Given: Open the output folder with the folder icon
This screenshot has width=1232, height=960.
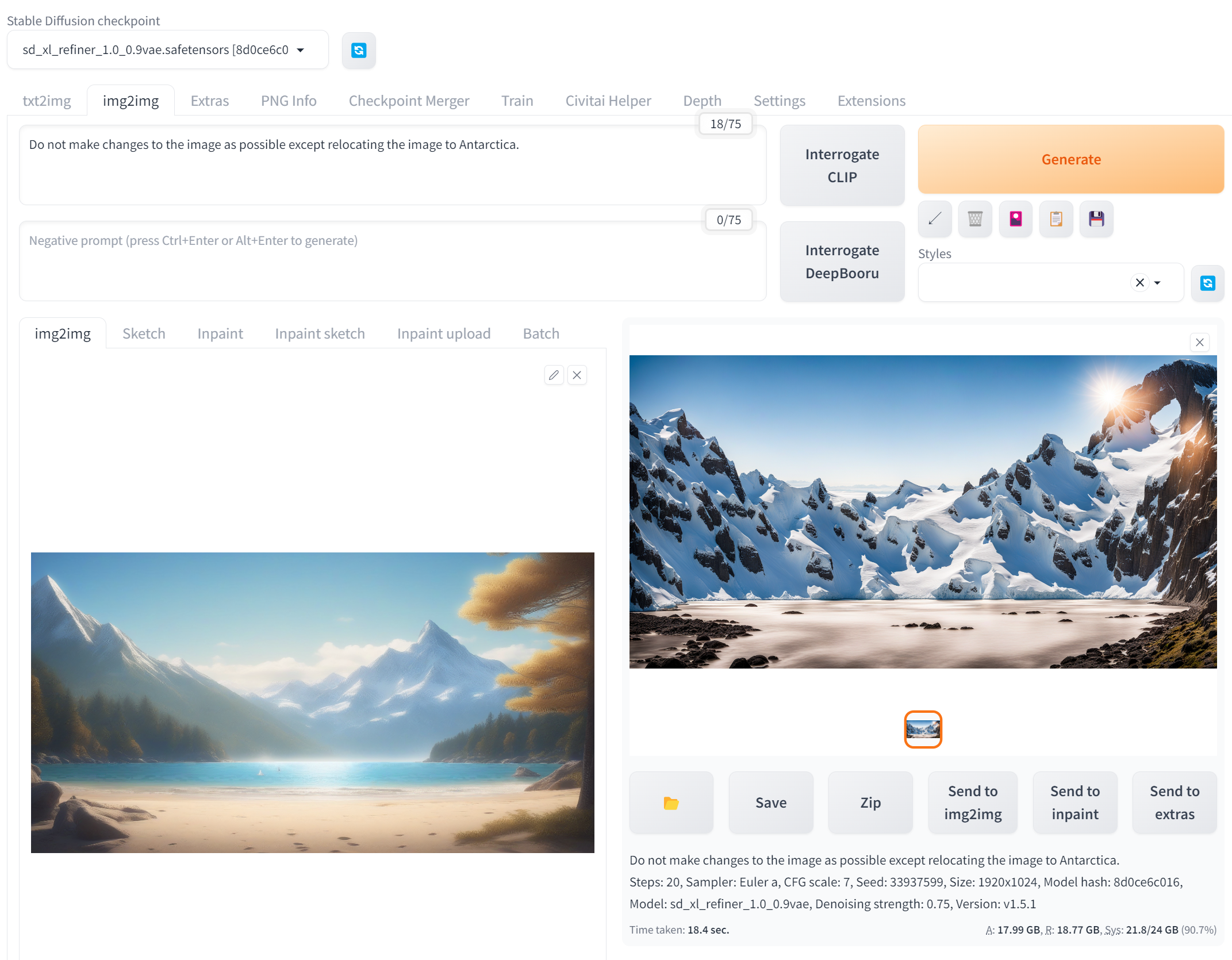Looking at the screenshot, I should [x=671, y=802].
